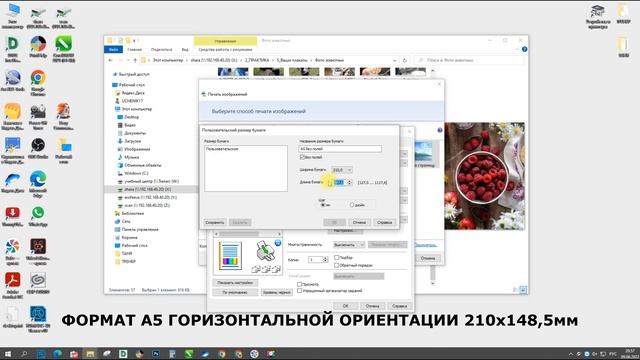Open OBS Studio desktop shortcut
Screen dimensions: 640x360
38,149
